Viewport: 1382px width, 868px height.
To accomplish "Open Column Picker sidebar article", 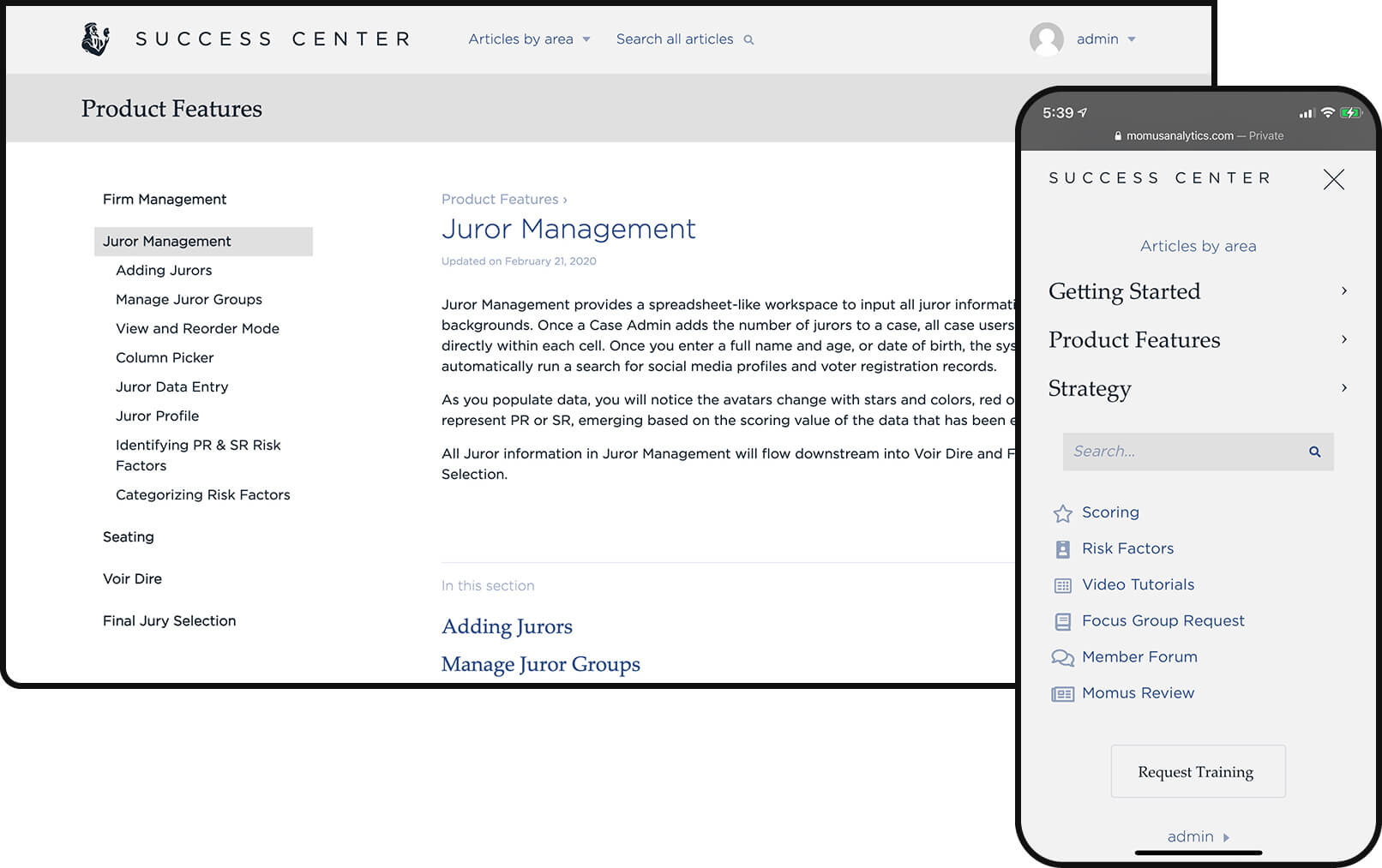I will click(165, 357).
